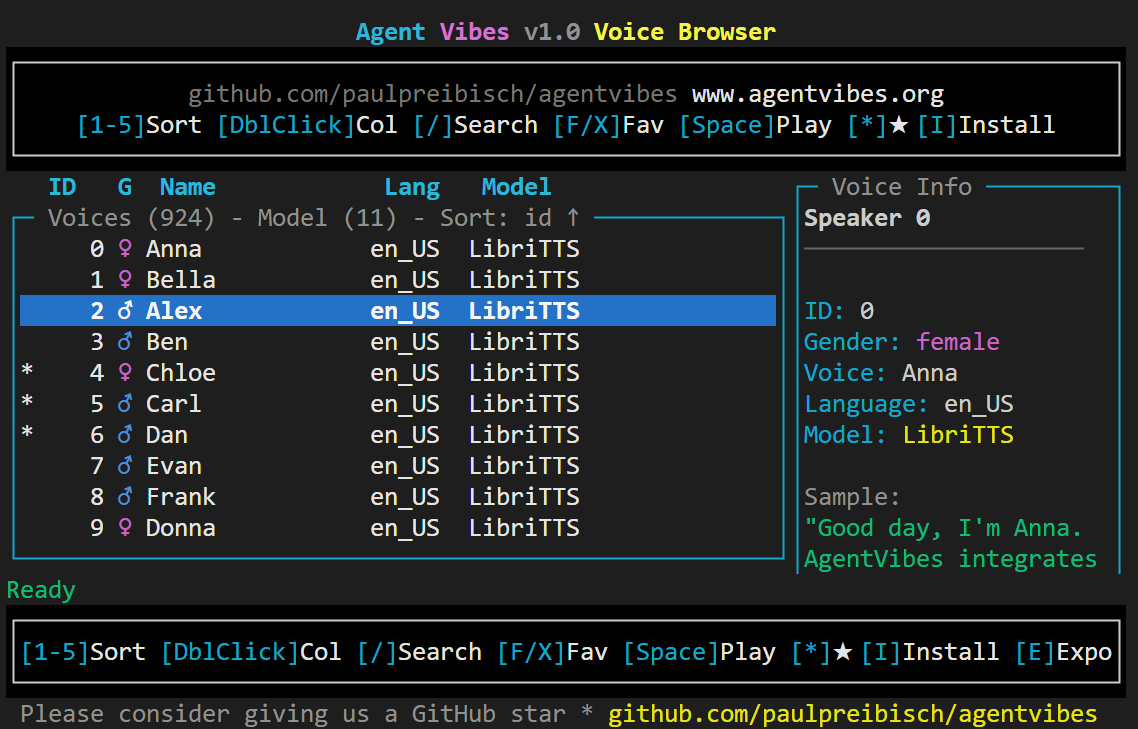
Task: Click [/]Search in the bottom shortcut bar
Action: pos(420,652)
